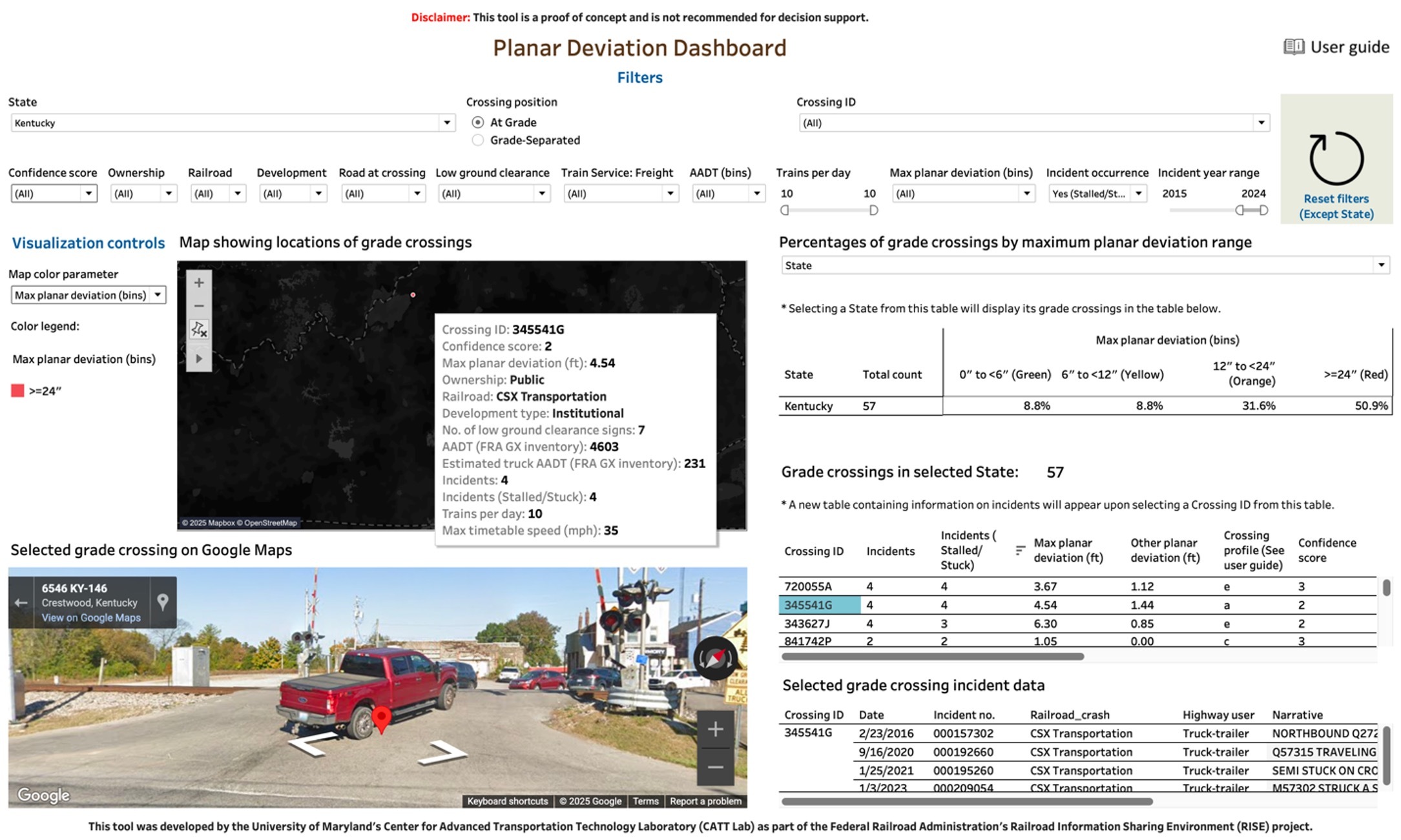
Task: Click sort icon beside Incidents Stalled/Stuck column
Action: [1020, 550]
